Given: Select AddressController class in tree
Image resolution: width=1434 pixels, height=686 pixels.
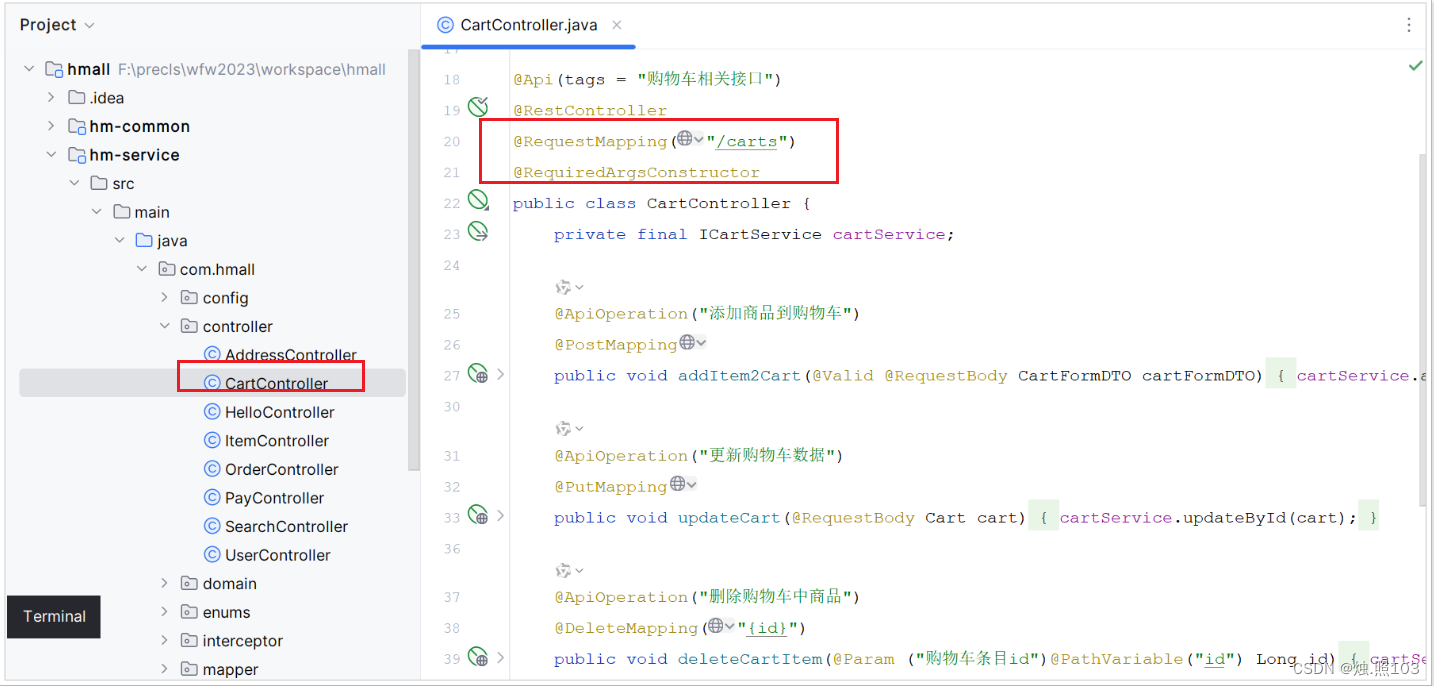Looking at the screenshot, I should 290,355.
